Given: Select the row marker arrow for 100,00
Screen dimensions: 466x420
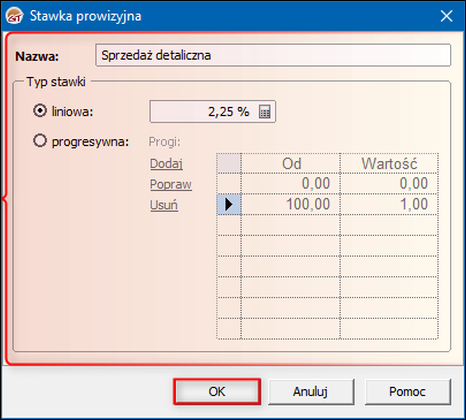Looking at the screenshot, I should pos(229,204).
